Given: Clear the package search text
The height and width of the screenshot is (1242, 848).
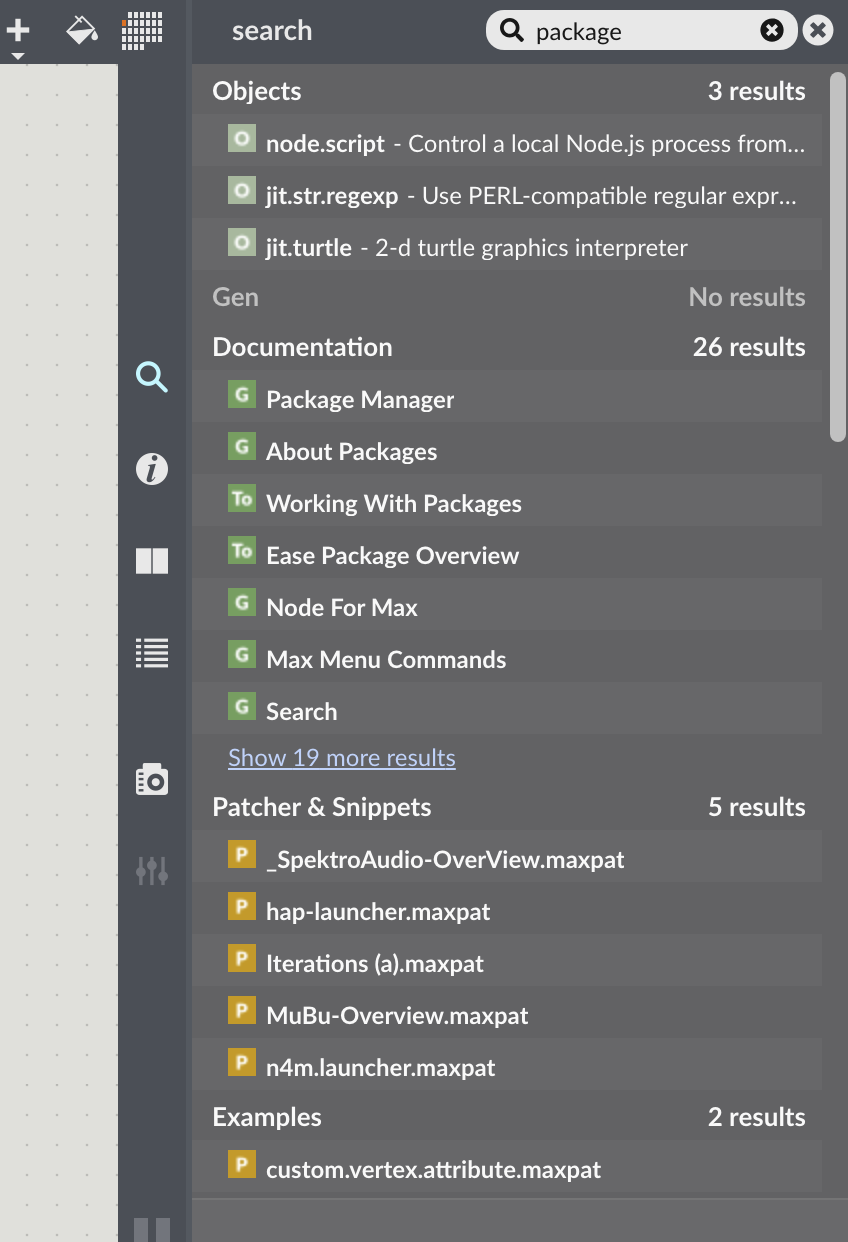Looking at the screenshot, I should pos(772,31).
